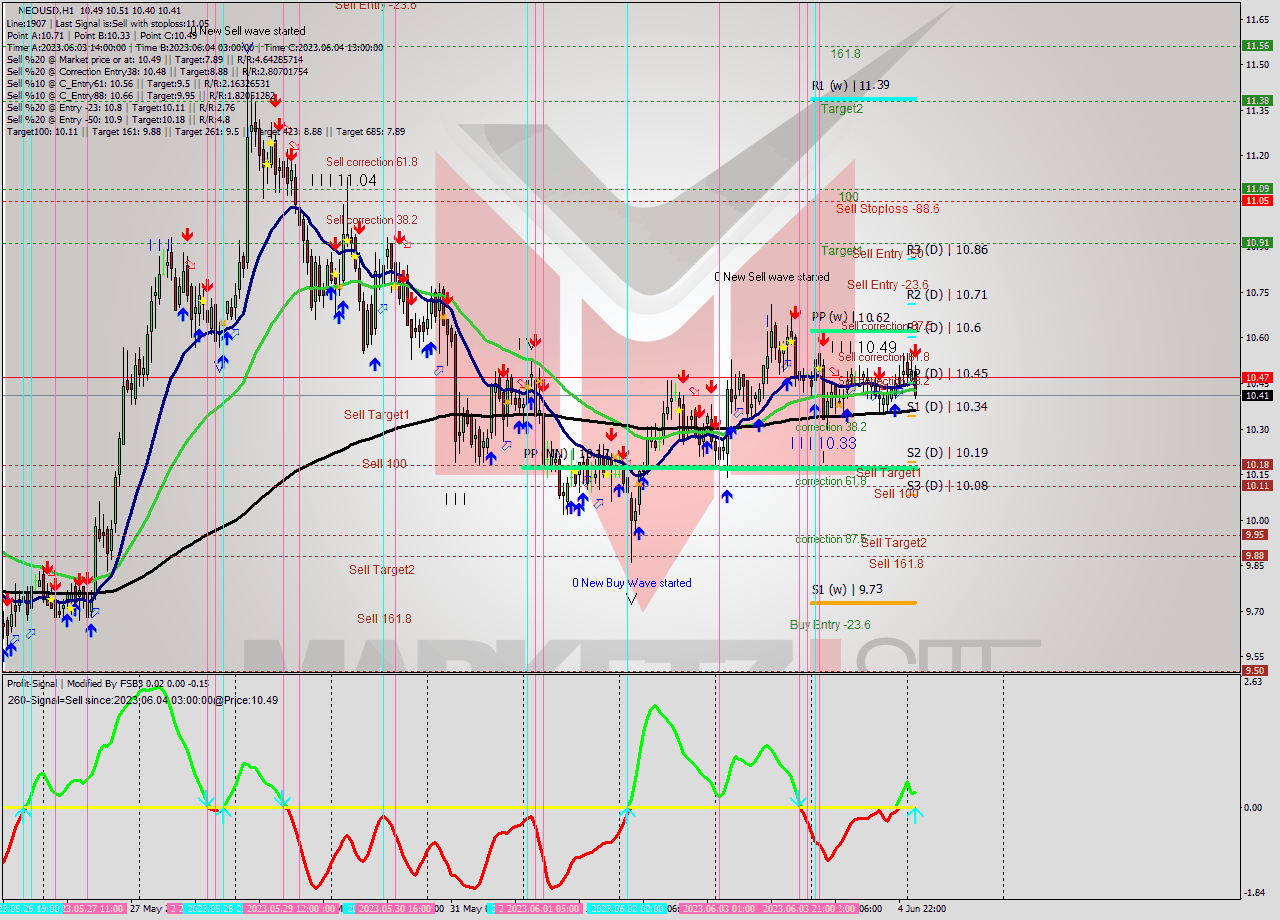Click the cyan R1 weekly resistance line
Viewport: 1280px width, 920px height.
(863, 98)
